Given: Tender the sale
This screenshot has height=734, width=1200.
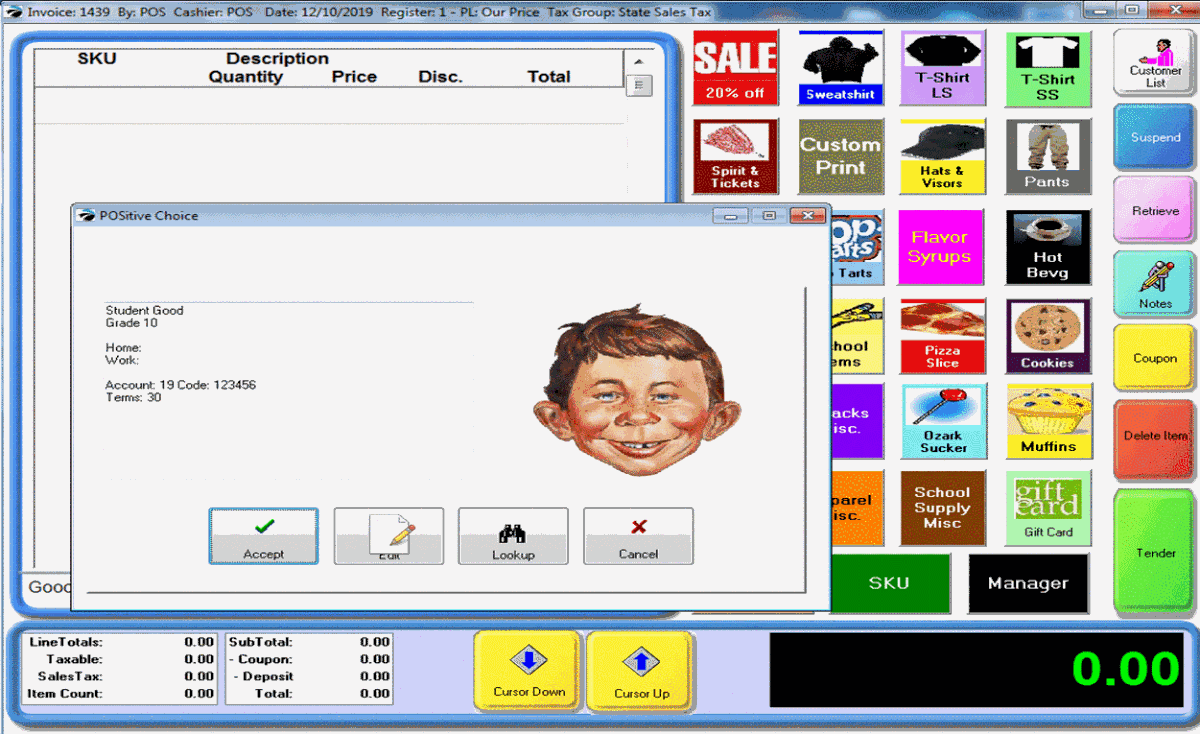Looking at the screenshot, I should click(x=1155, y=551).
